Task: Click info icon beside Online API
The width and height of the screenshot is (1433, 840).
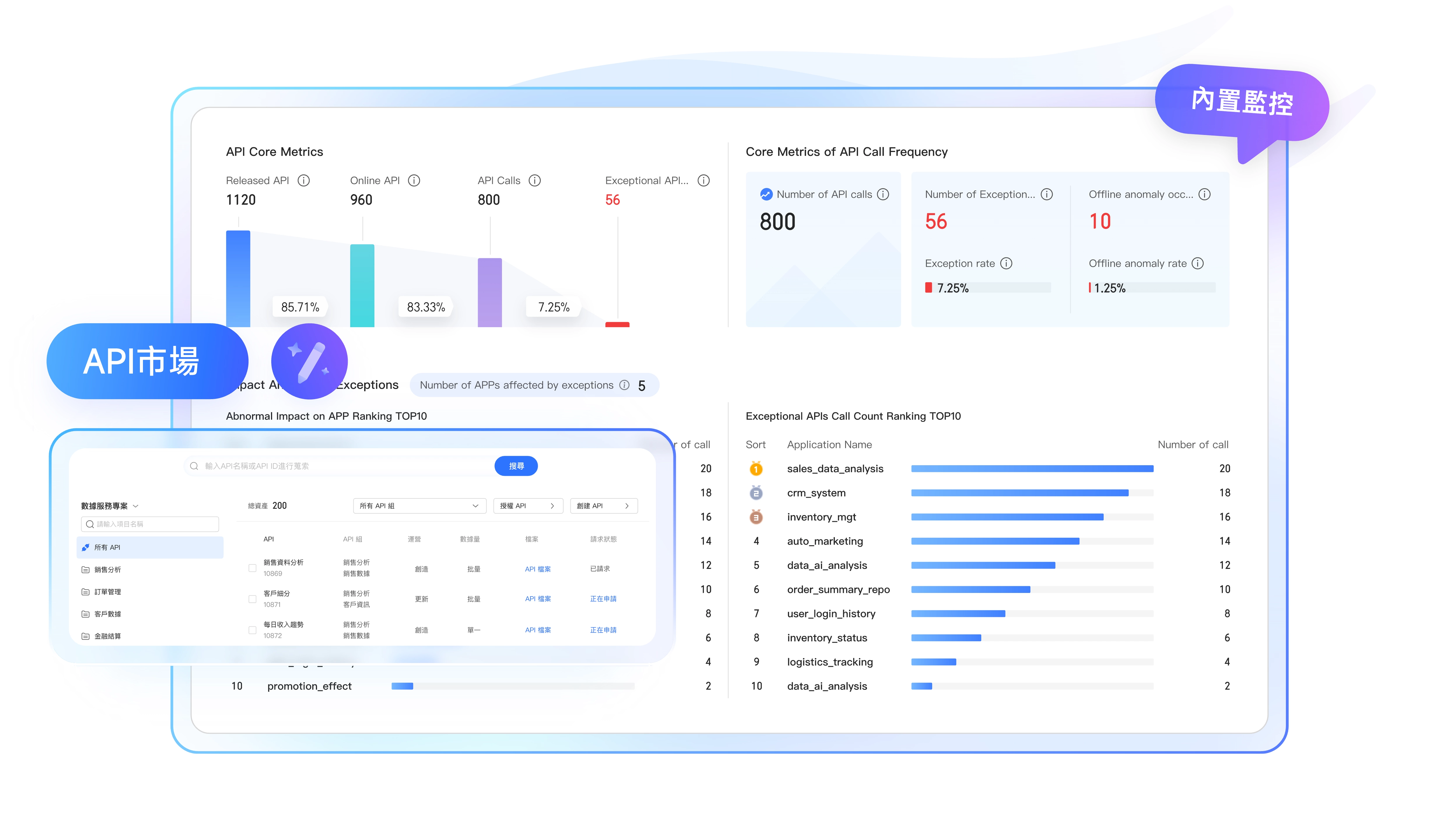Action: tap(414, 181)
